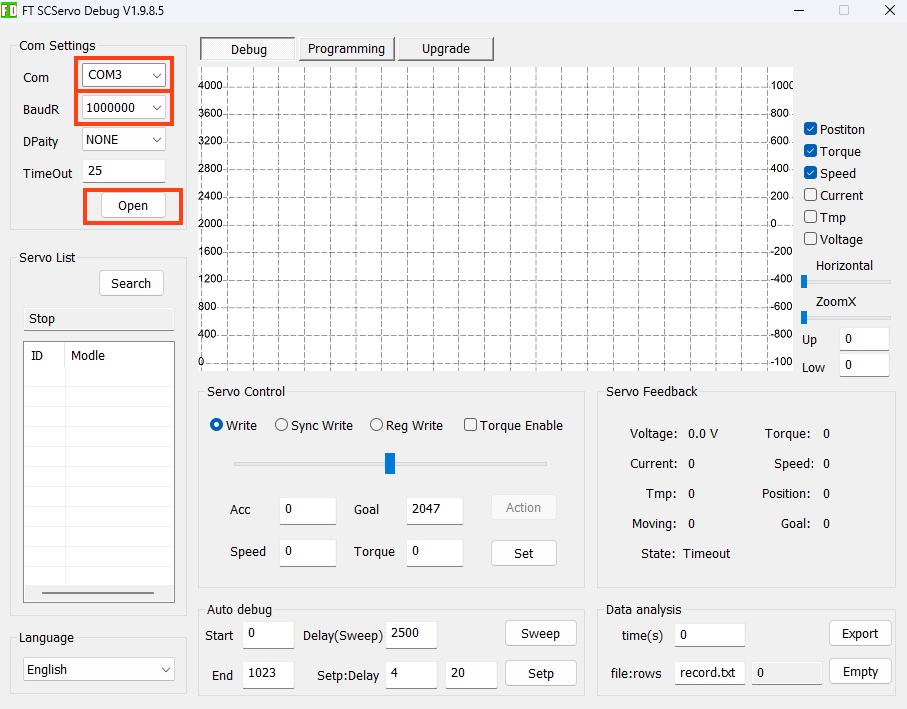Click the Goal value input field
The width and height of the screenshot is (907, 709).
pyautogui.click(x=434, y=510)
